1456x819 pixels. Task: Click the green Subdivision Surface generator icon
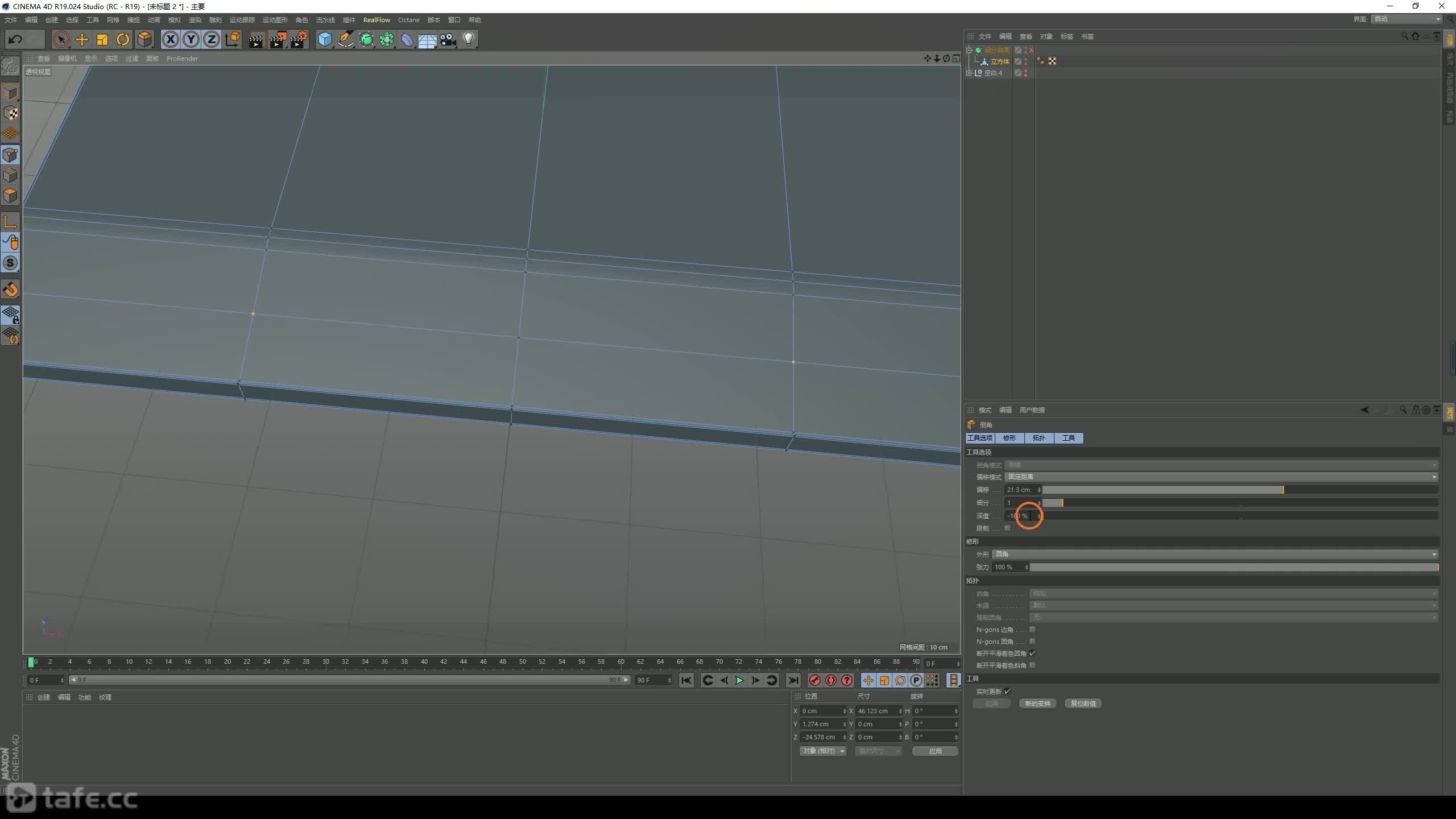click(366, 39)
